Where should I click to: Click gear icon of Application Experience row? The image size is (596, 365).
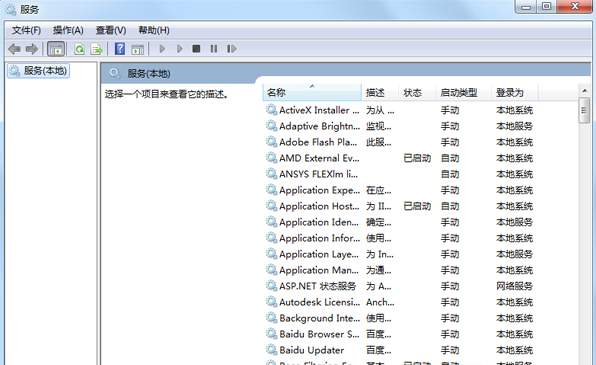271,190
